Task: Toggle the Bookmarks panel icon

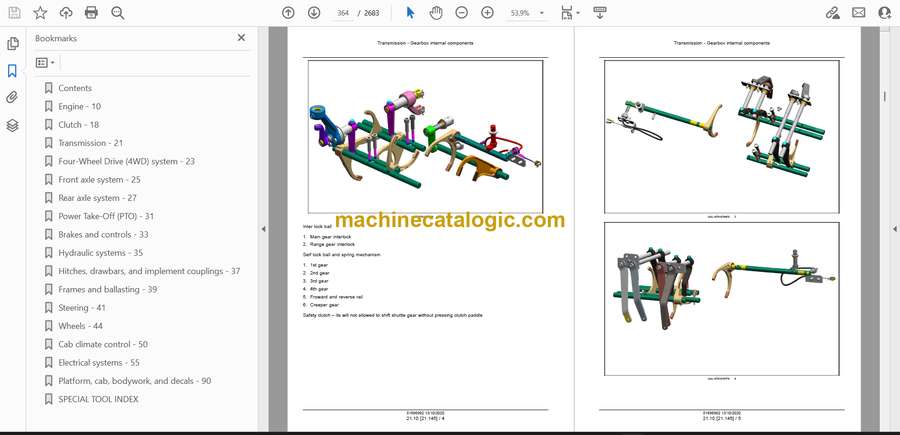Action: (12, 71)
